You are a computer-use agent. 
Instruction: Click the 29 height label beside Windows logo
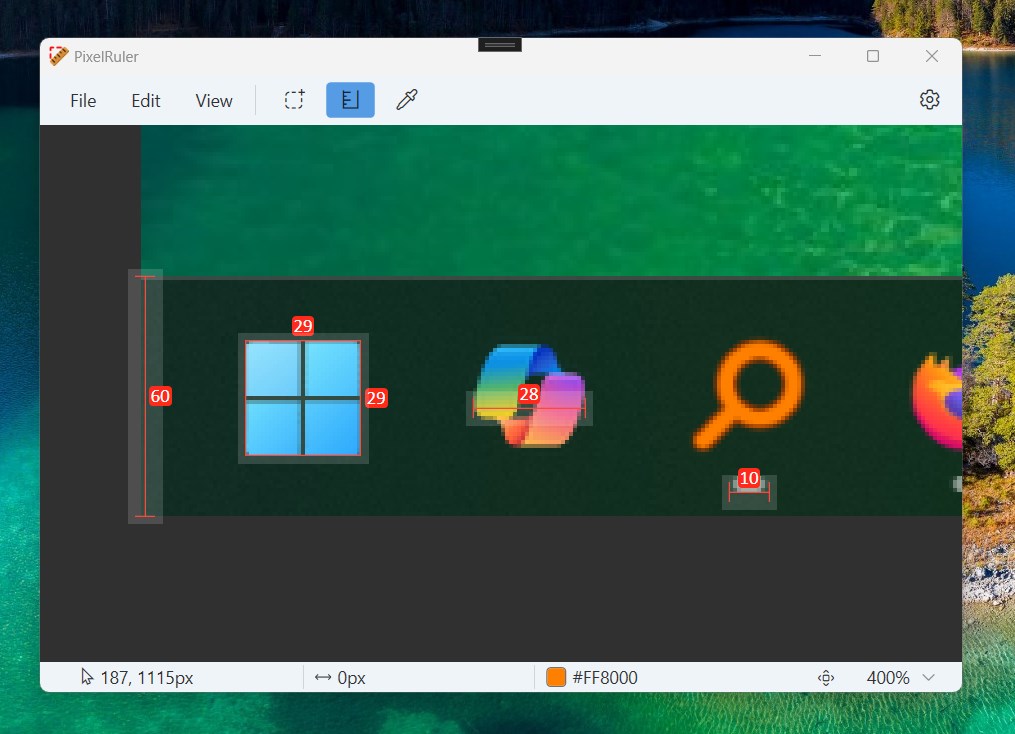tap(375, 397)
